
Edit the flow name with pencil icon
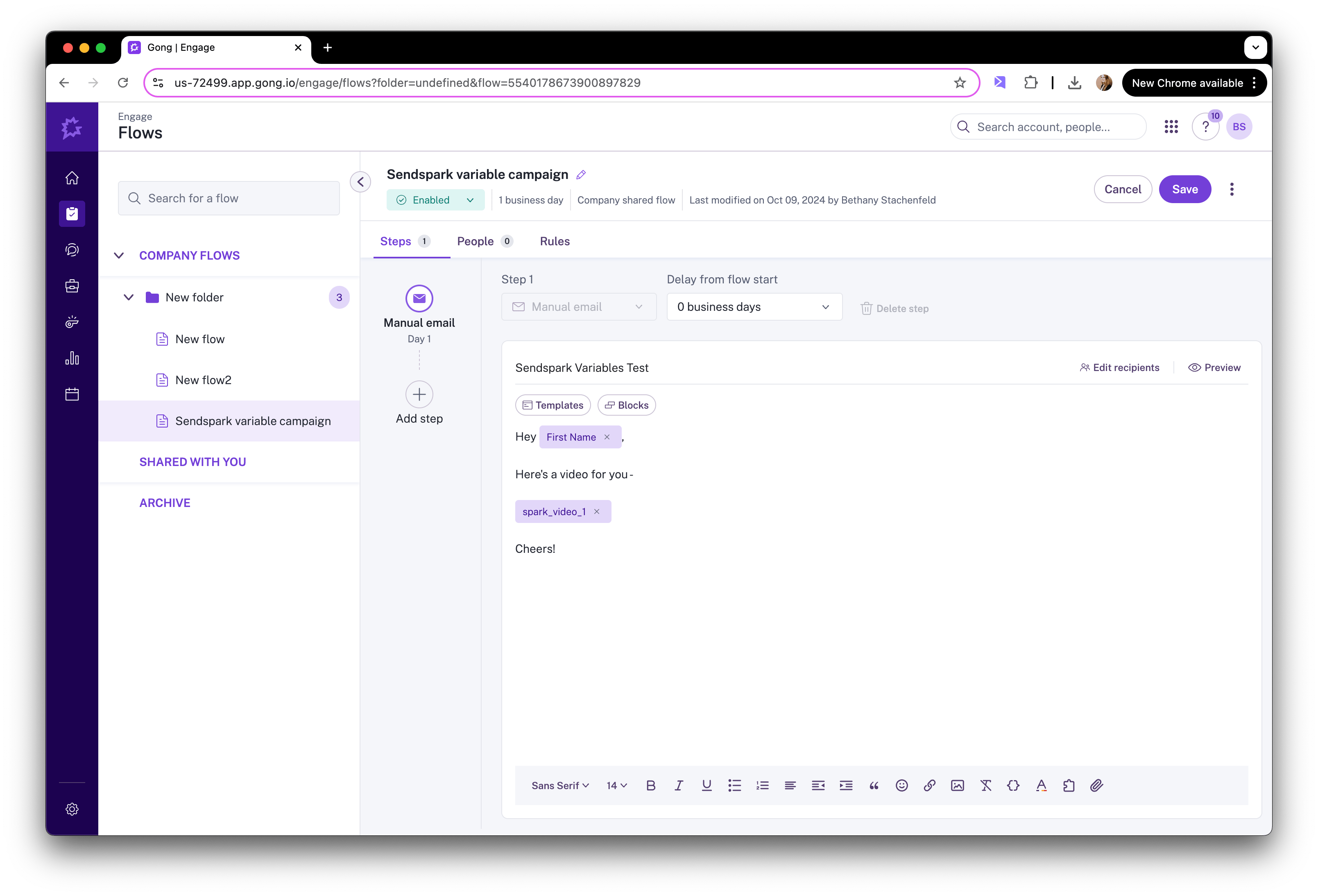[581, 175]
